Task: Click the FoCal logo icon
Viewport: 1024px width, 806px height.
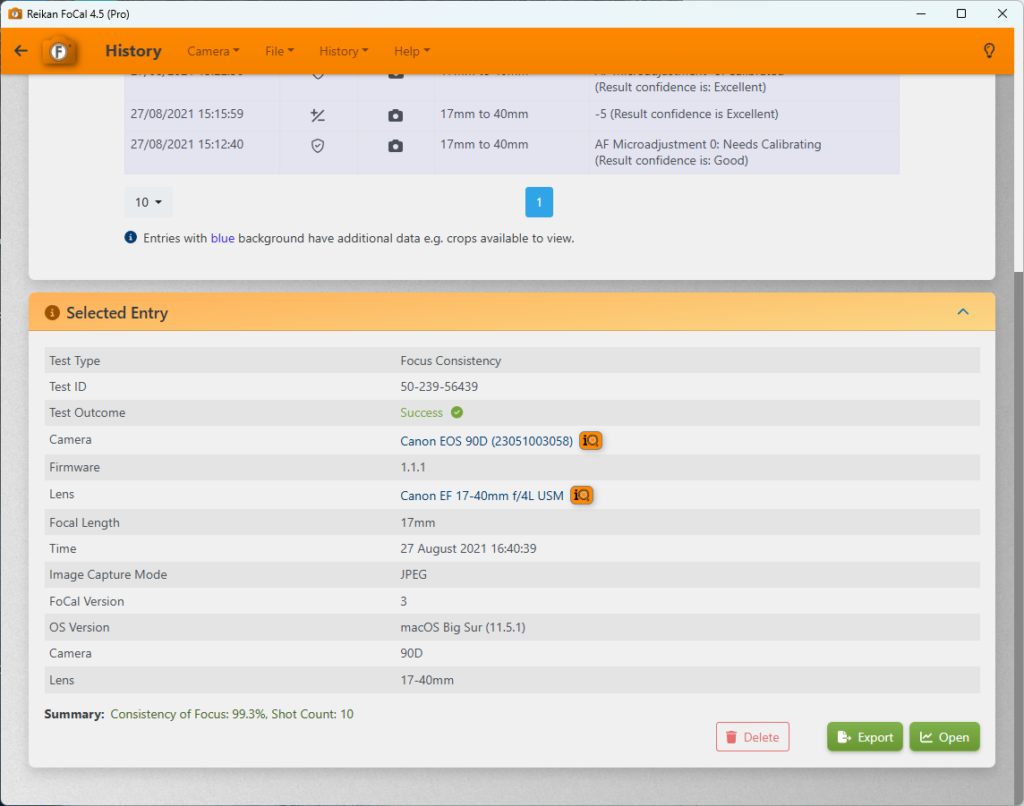Action: pos(59,51)
